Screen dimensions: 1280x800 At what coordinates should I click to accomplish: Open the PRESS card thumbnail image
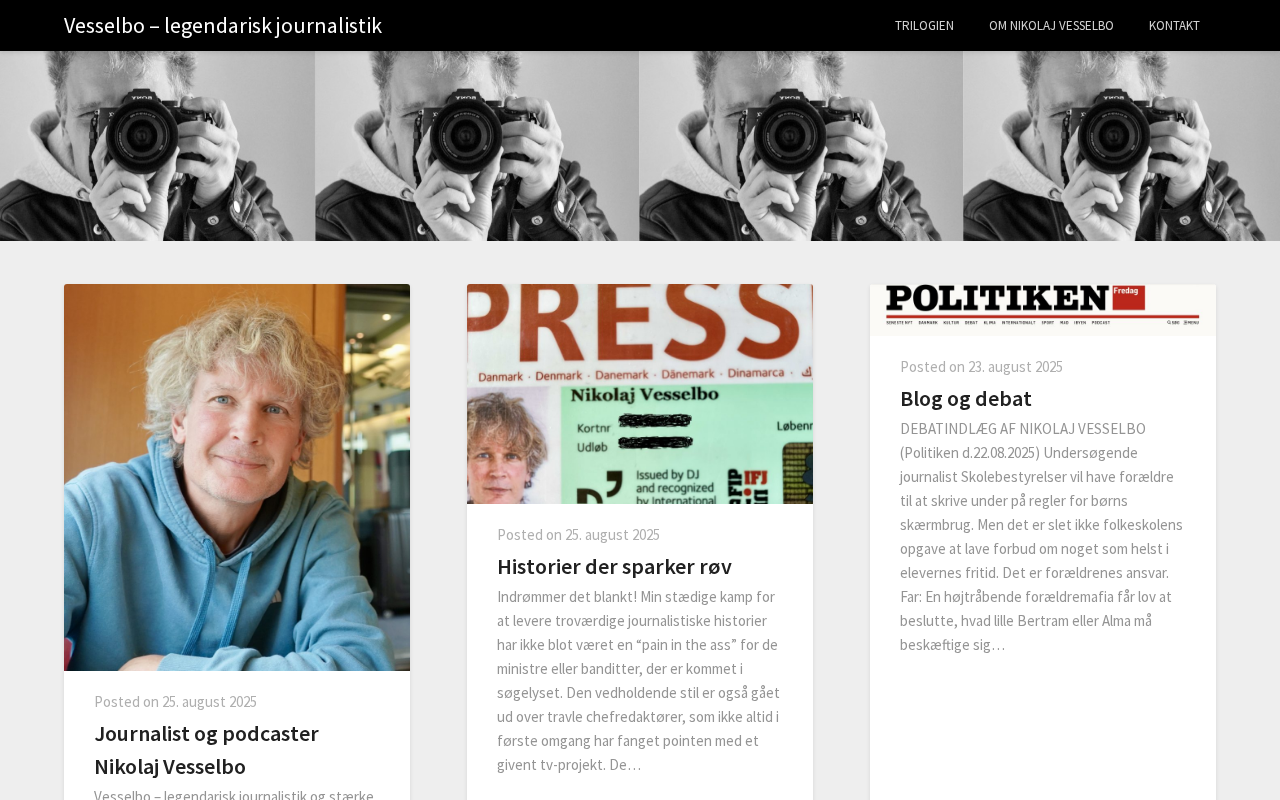pos(640,394)
